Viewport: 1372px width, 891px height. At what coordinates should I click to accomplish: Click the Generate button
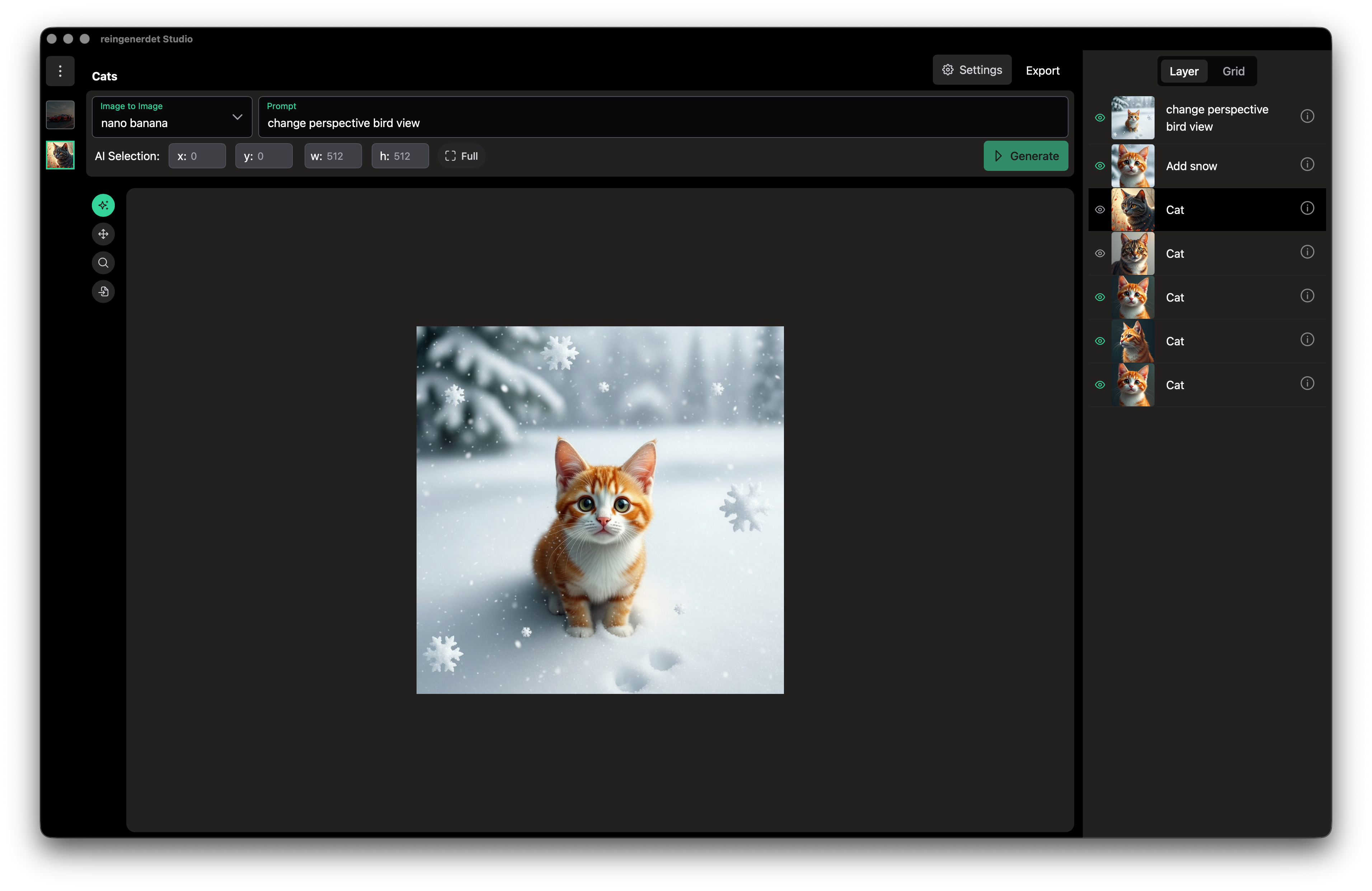click(1025, 156)
